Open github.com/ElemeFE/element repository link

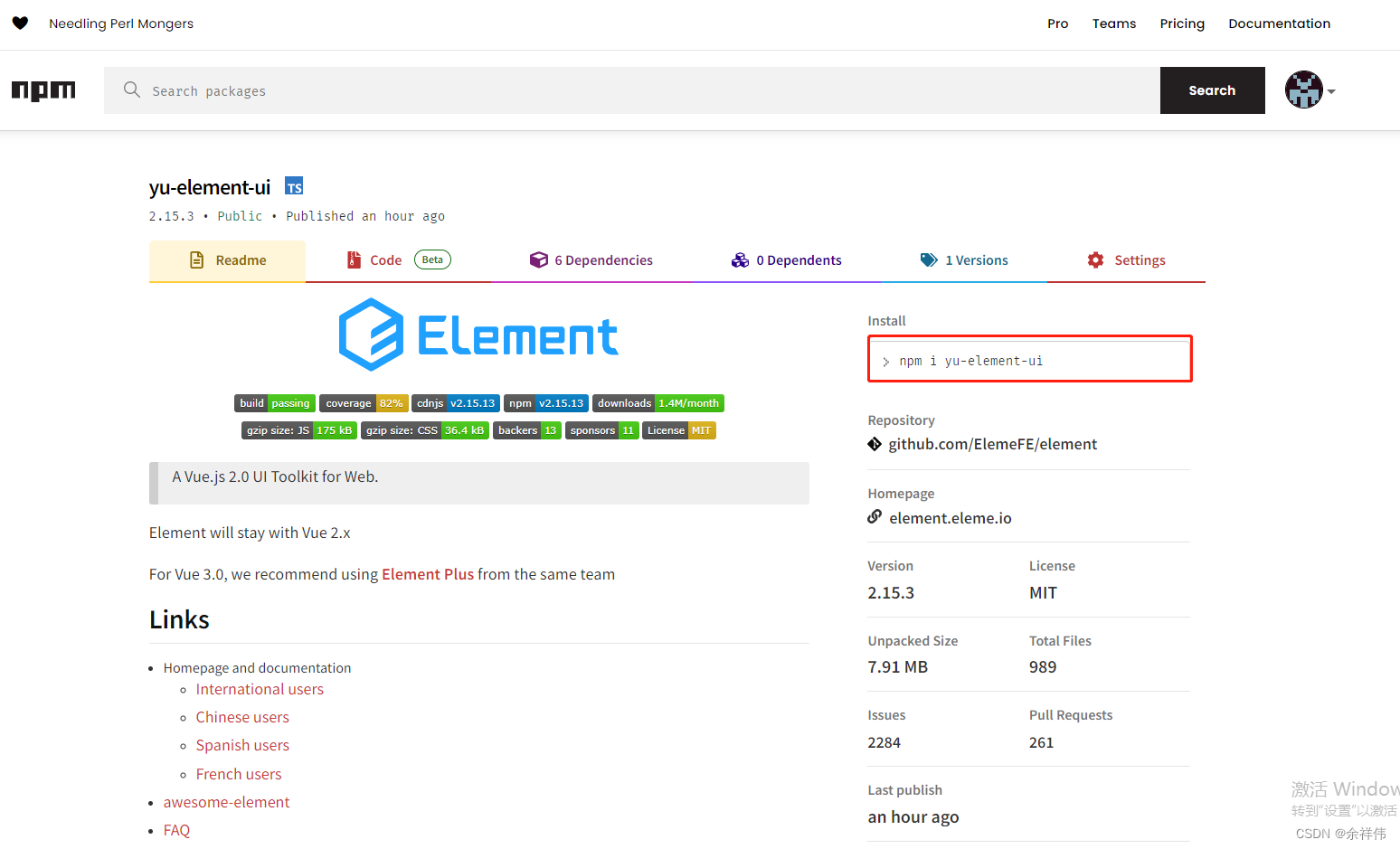click(x=992, y=444)
